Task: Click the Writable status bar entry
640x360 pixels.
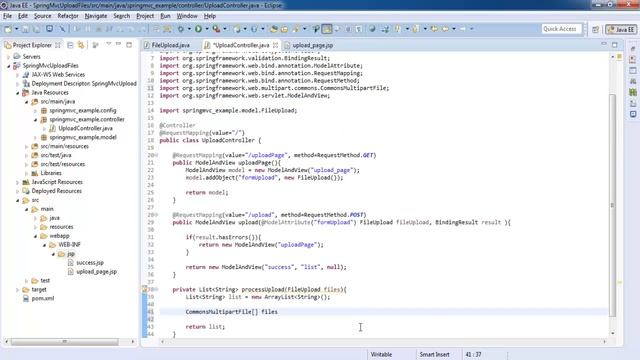Action: [381, 355]
